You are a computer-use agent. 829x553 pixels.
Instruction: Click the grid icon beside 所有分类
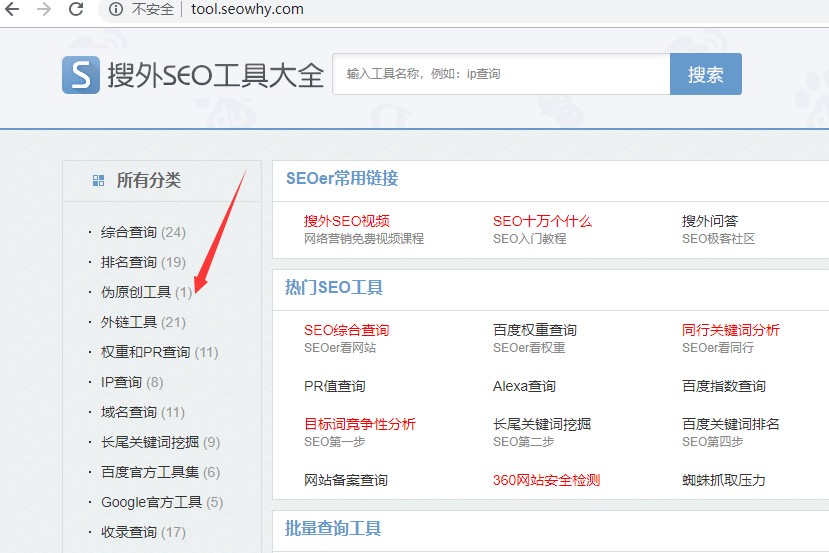click(x=98, y=181)
